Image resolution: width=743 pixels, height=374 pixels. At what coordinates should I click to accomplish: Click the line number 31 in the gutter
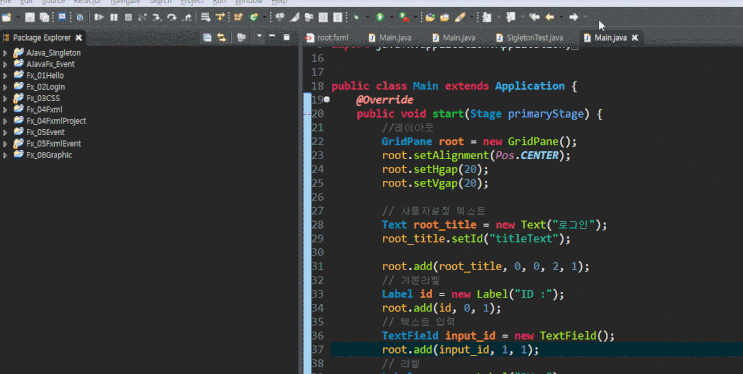point(317,266)
